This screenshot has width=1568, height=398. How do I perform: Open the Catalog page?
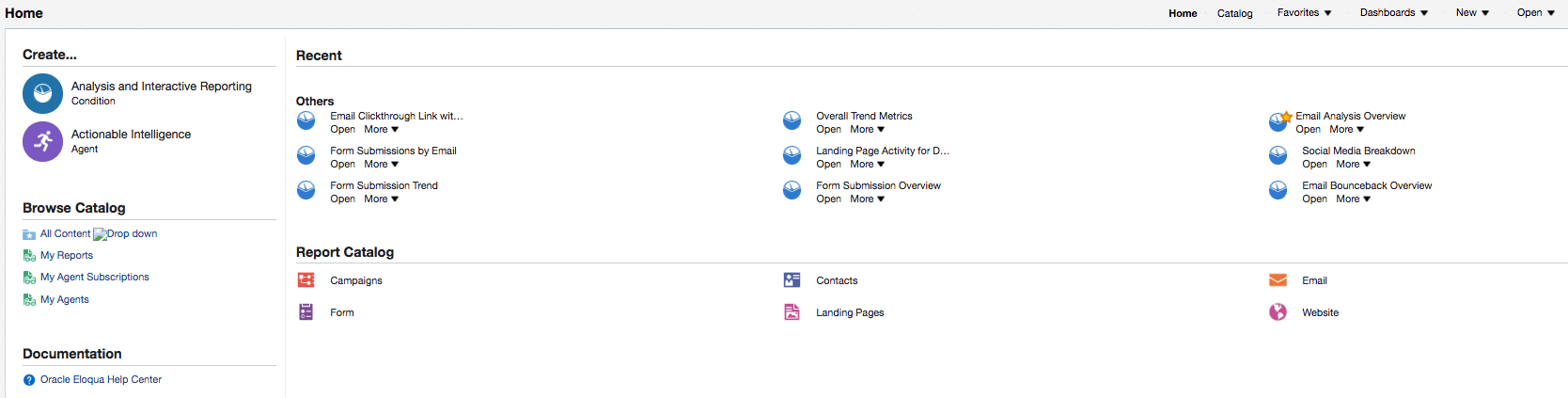point(1235,14)
